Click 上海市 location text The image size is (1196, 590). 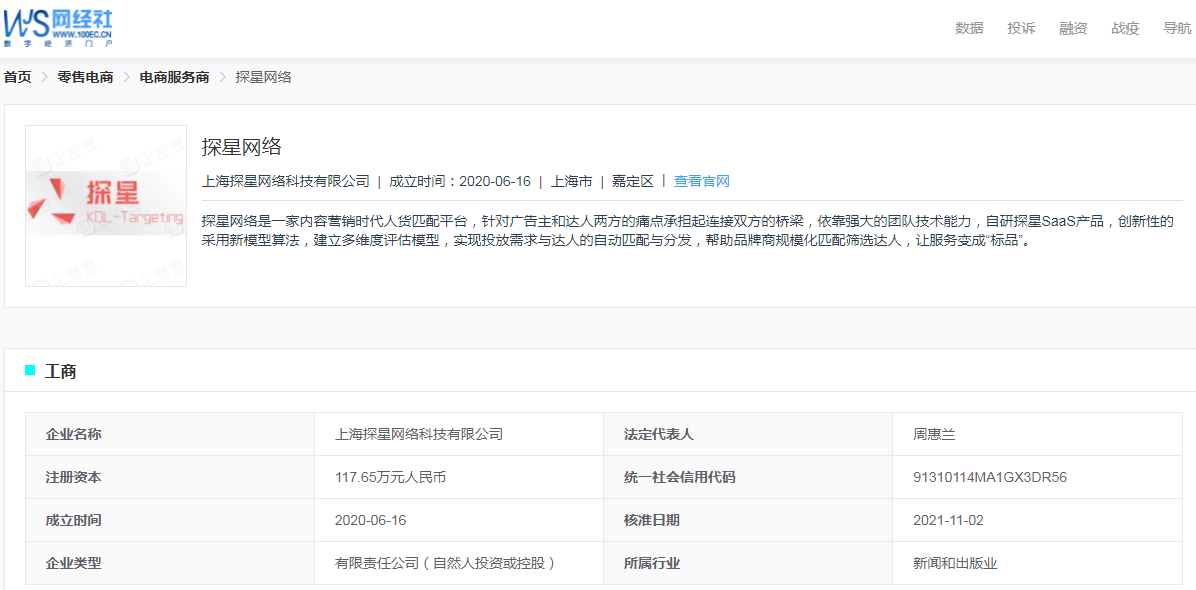pos(571,181)
